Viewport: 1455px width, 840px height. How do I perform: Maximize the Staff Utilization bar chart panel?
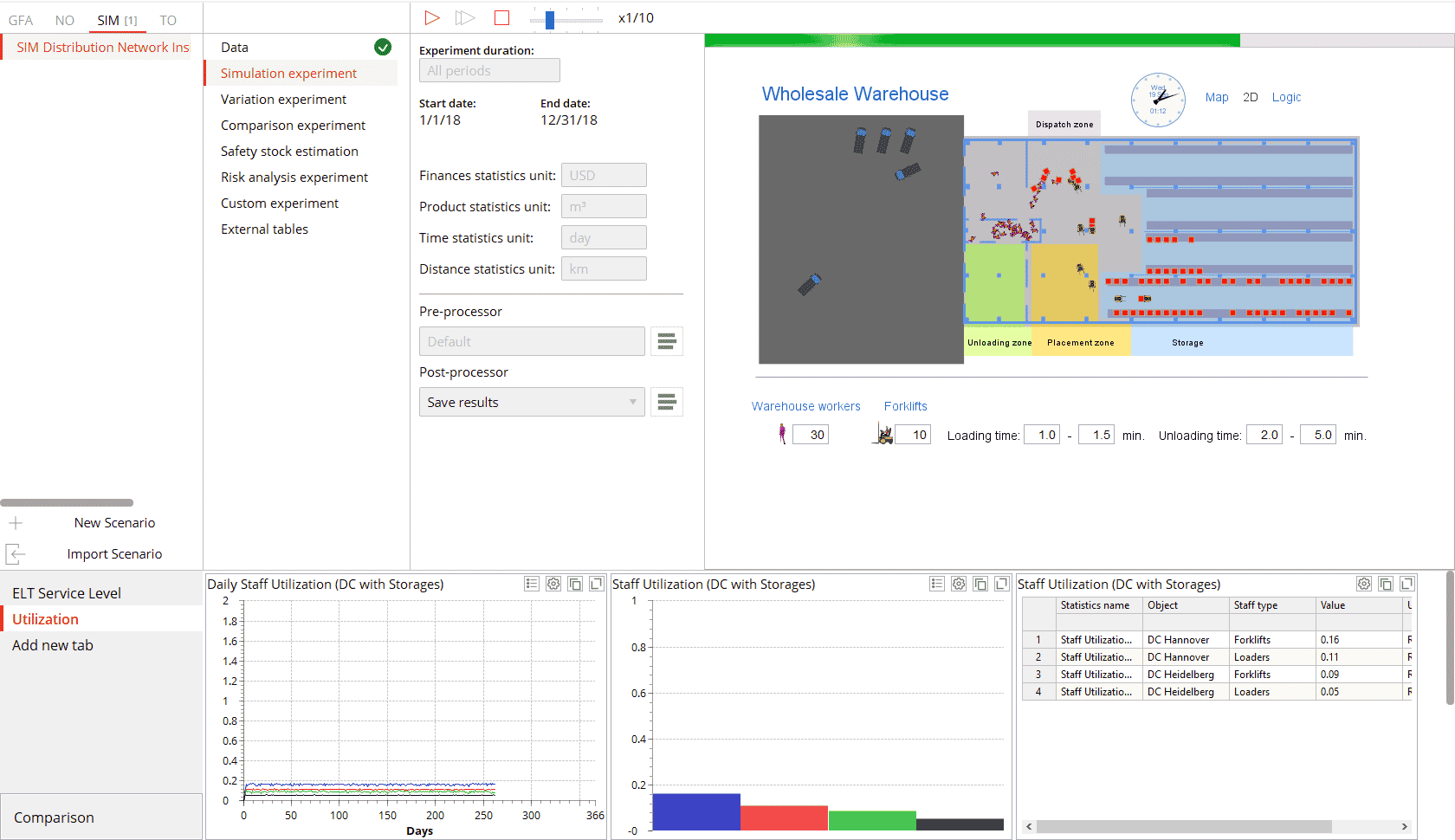click(x=1001, y=584)
